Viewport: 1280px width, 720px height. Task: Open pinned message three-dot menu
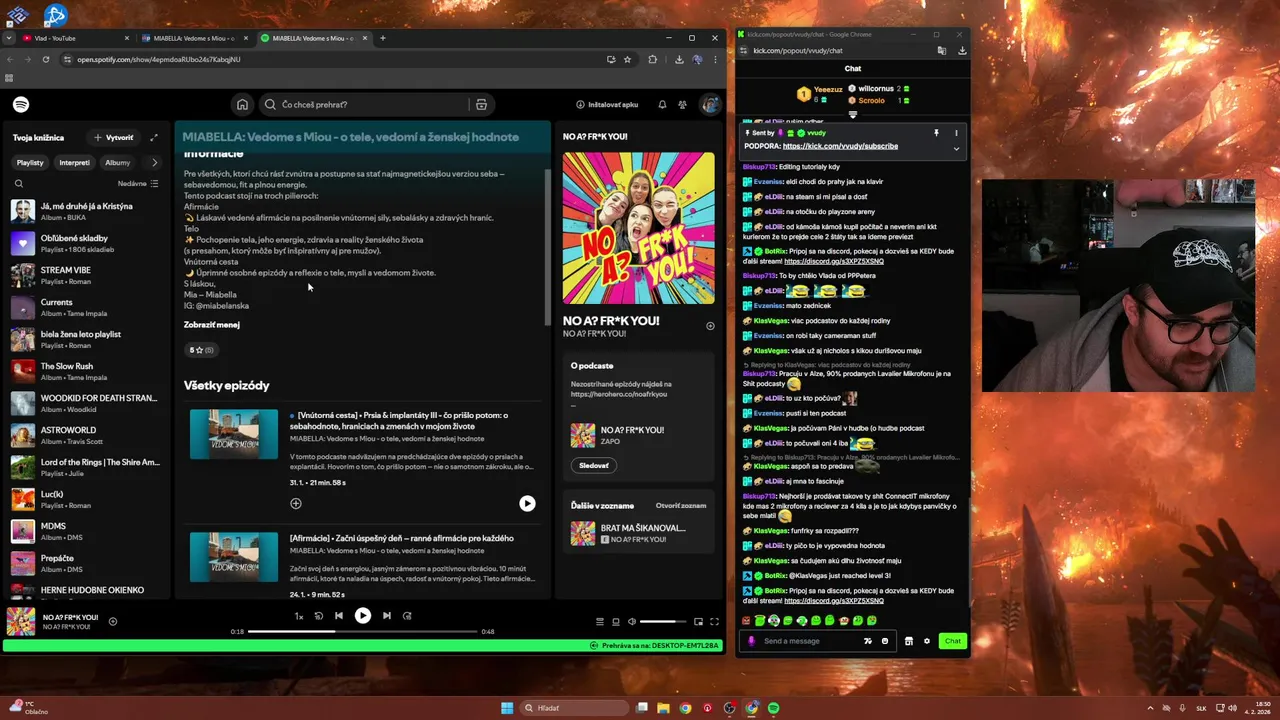(x=956, y=133)
